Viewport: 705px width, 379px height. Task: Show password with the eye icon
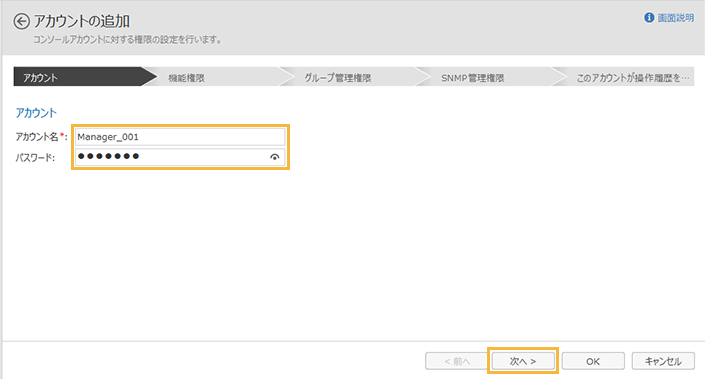(x=274, y=157)
